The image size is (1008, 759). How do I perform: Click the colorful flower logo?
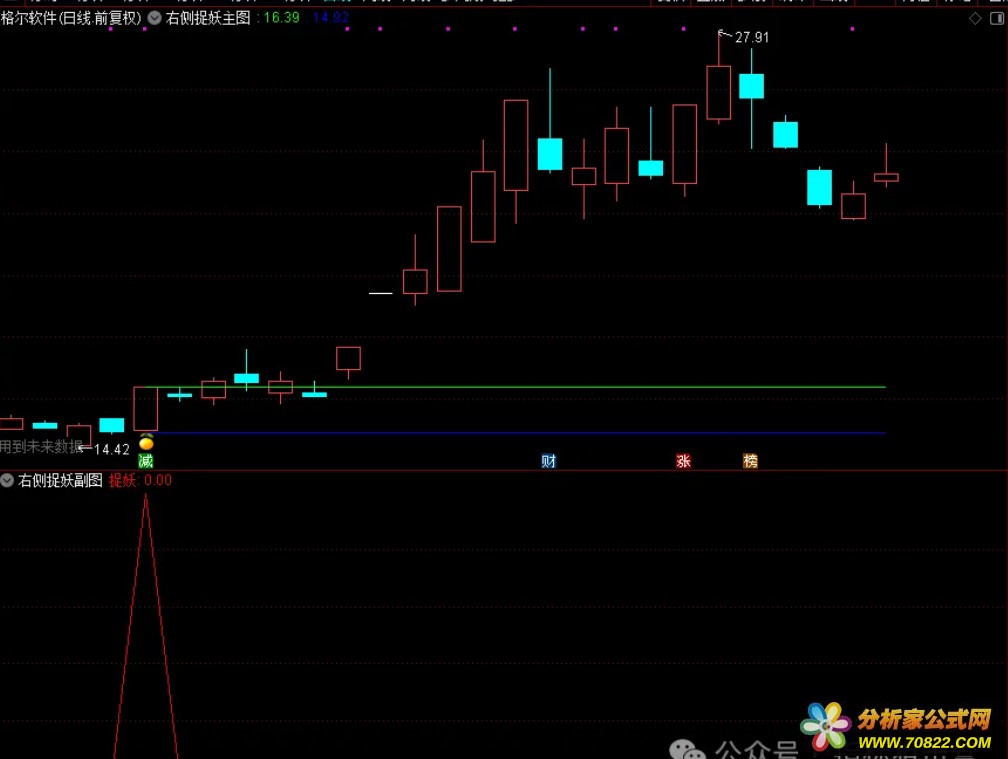click(x=827, y=727)
